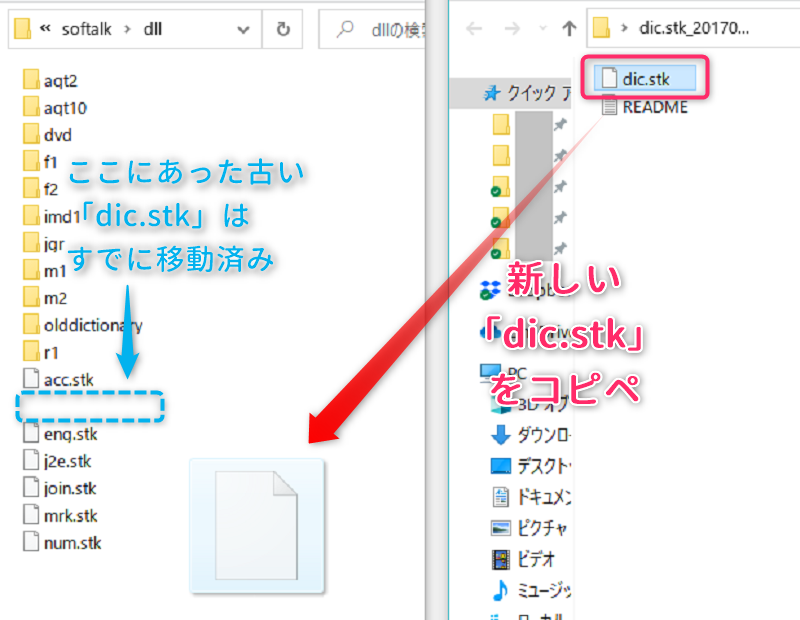Go up one folder level

[x=568, y=29]
